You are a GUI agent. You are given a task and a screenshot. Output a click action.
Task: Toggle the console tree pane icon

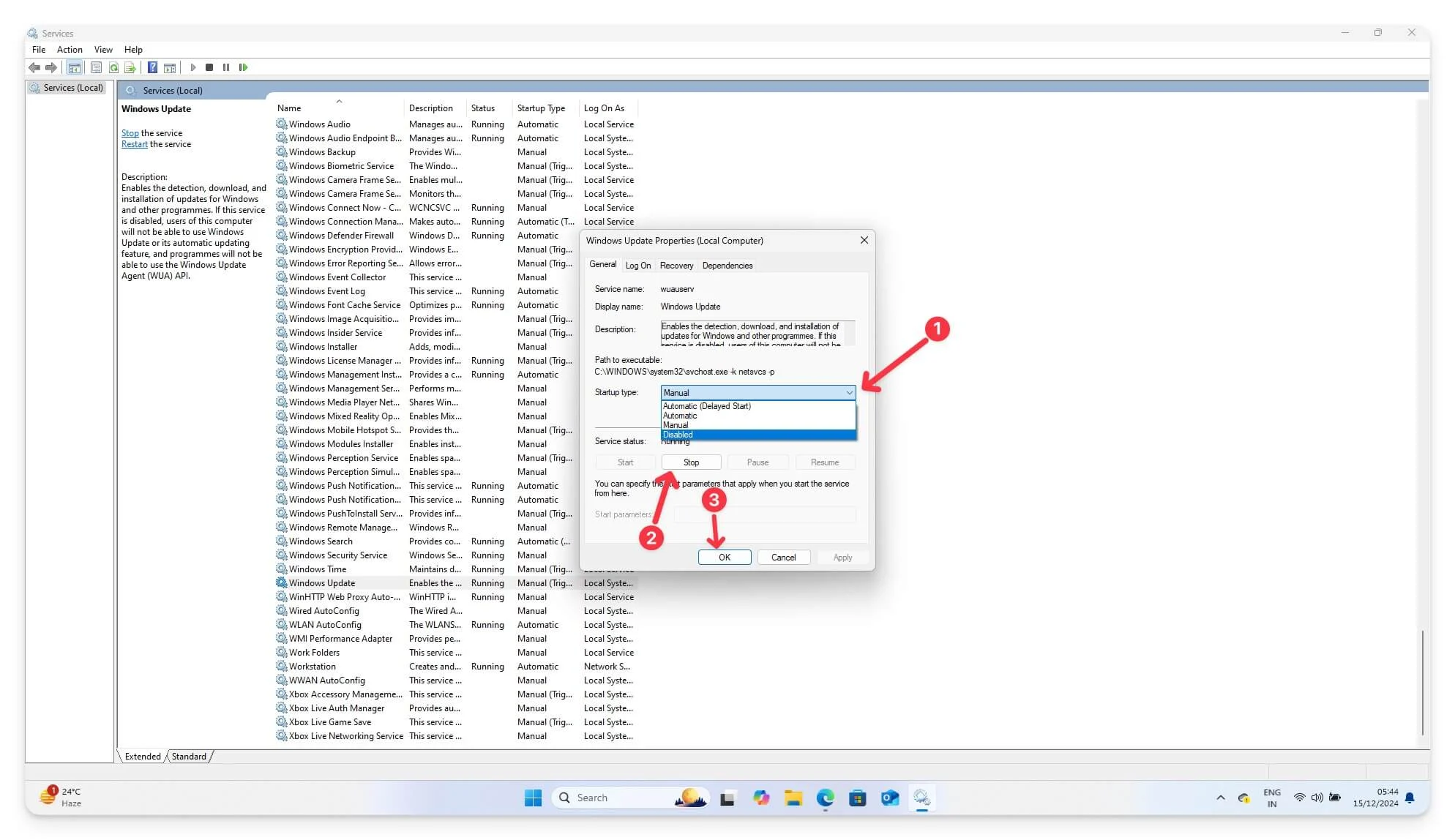pyautogui.click(x=74, y=67)
